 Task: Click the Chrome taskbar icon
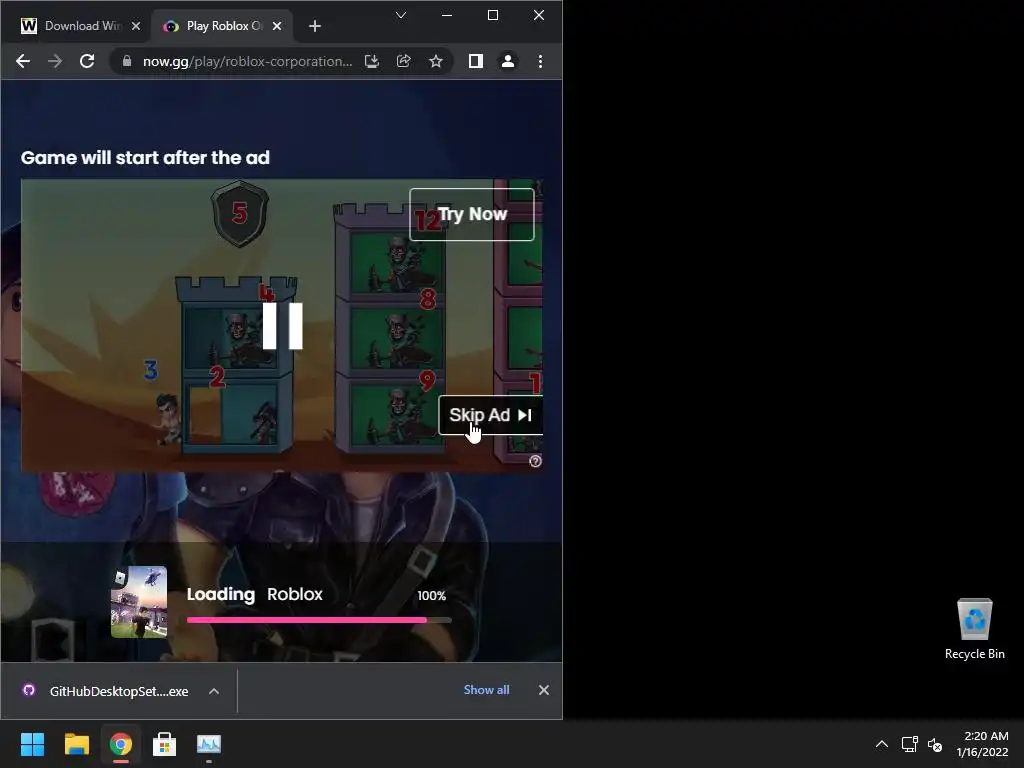click(x=121, y=744)
